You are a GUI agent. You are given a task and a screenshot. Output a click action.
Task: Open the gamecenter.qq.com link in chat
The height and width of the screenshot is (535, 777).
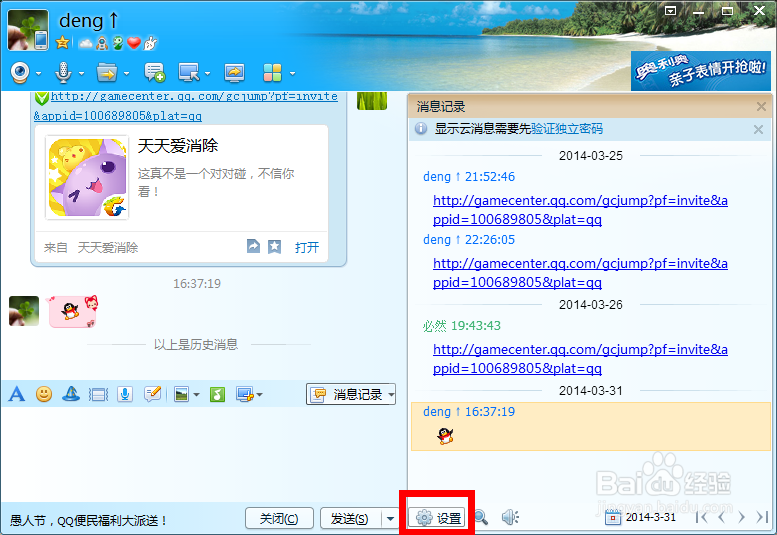tap(185, 106)
